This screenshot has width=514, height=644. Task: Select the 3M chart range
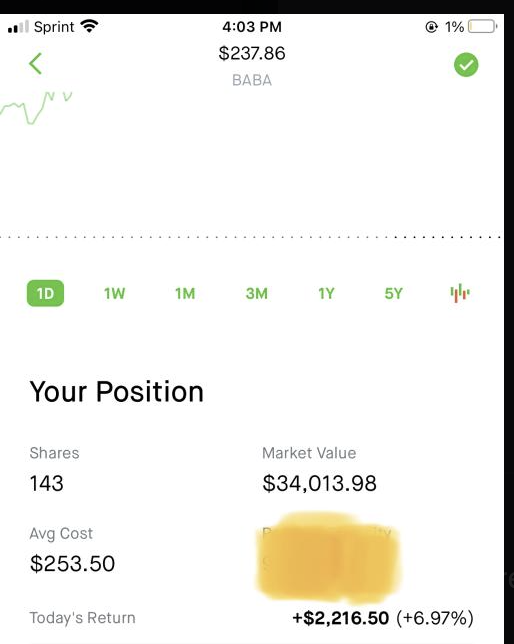(257, 294)
